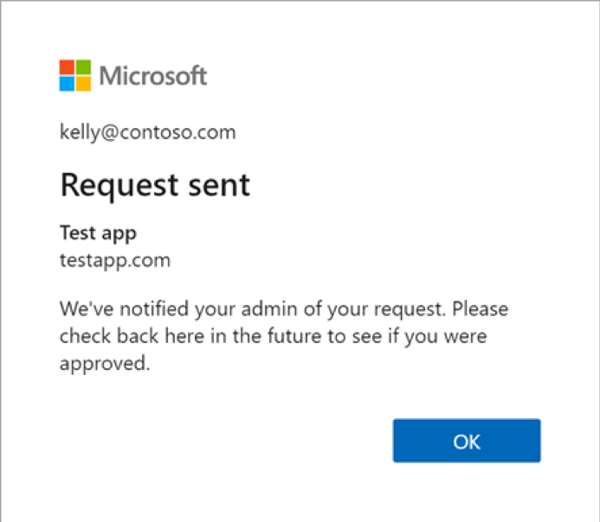Viewport: 600px width, 522px height.
Task: Click the Test app name label
Action: pos(98,233)
